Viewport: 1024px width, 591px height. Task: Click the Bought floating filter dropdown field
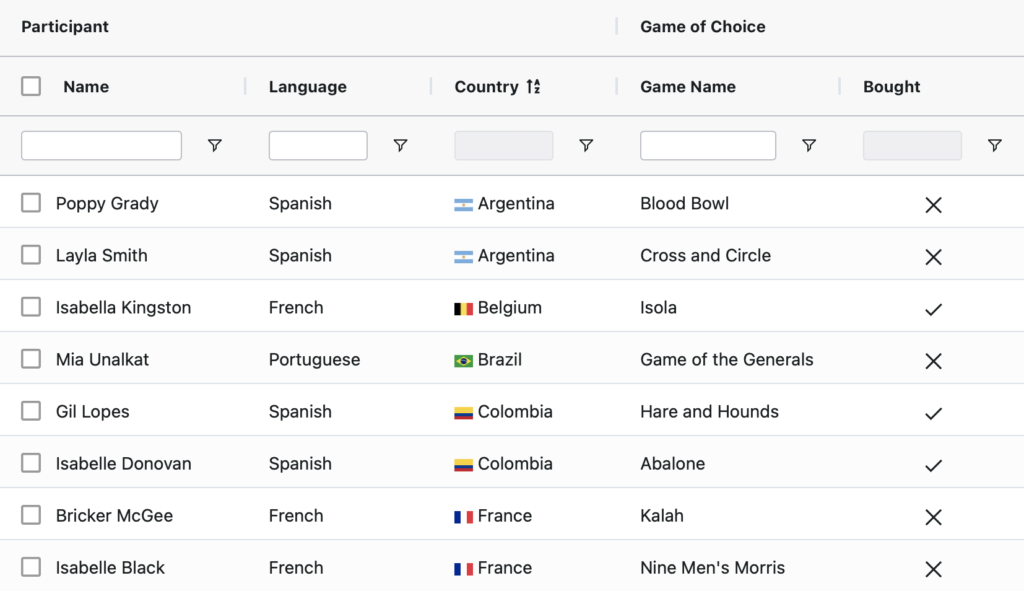[x=912, y=146]
